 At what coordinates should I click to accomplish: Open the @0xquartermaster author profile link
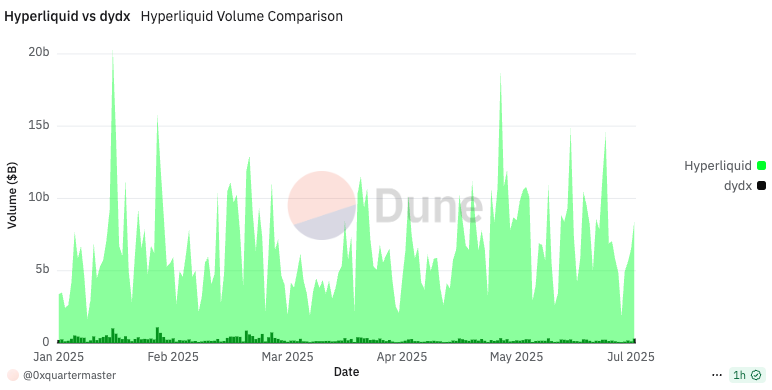(69, 375)
